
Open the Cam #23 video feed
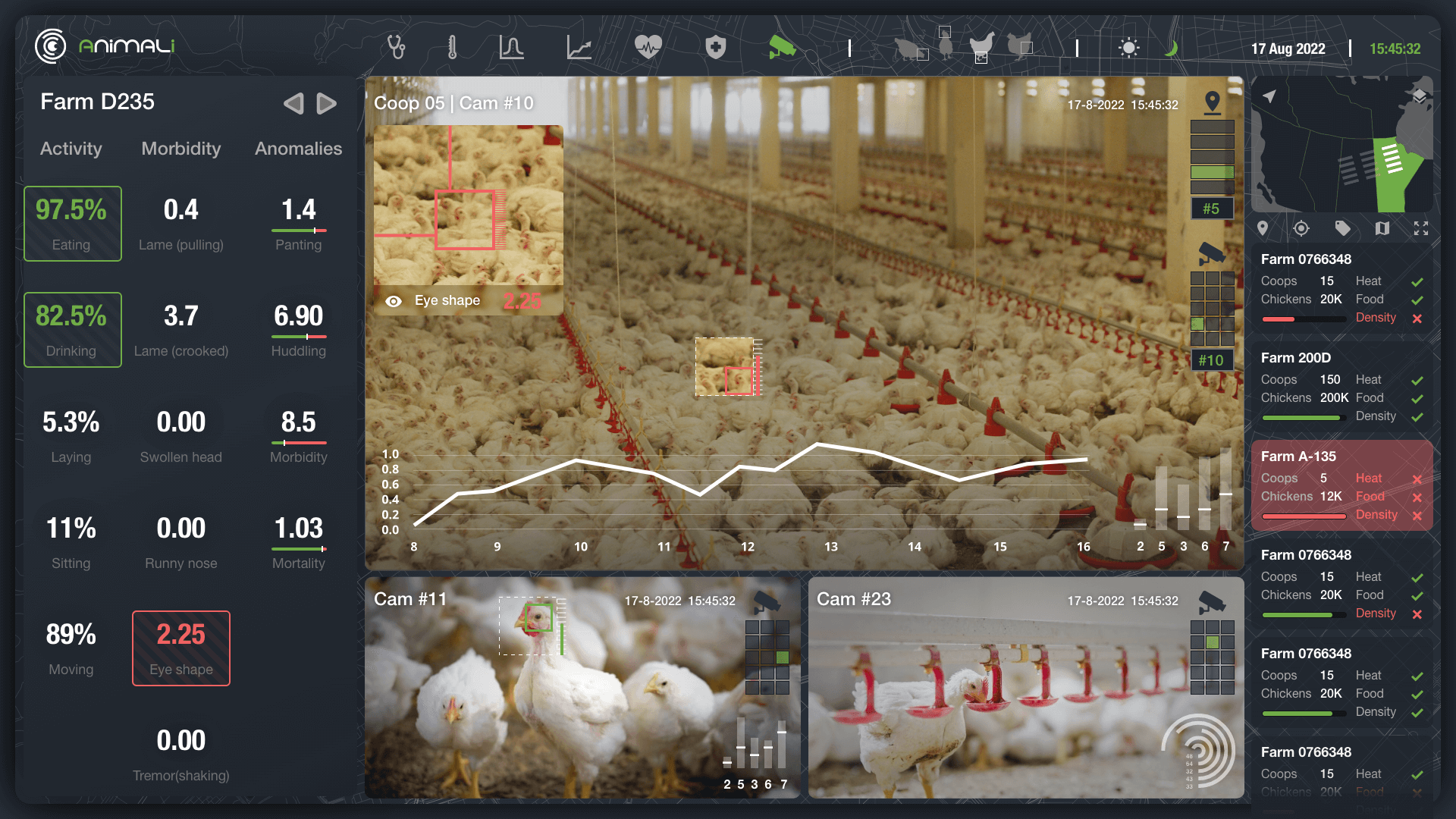coord(1026,687)
